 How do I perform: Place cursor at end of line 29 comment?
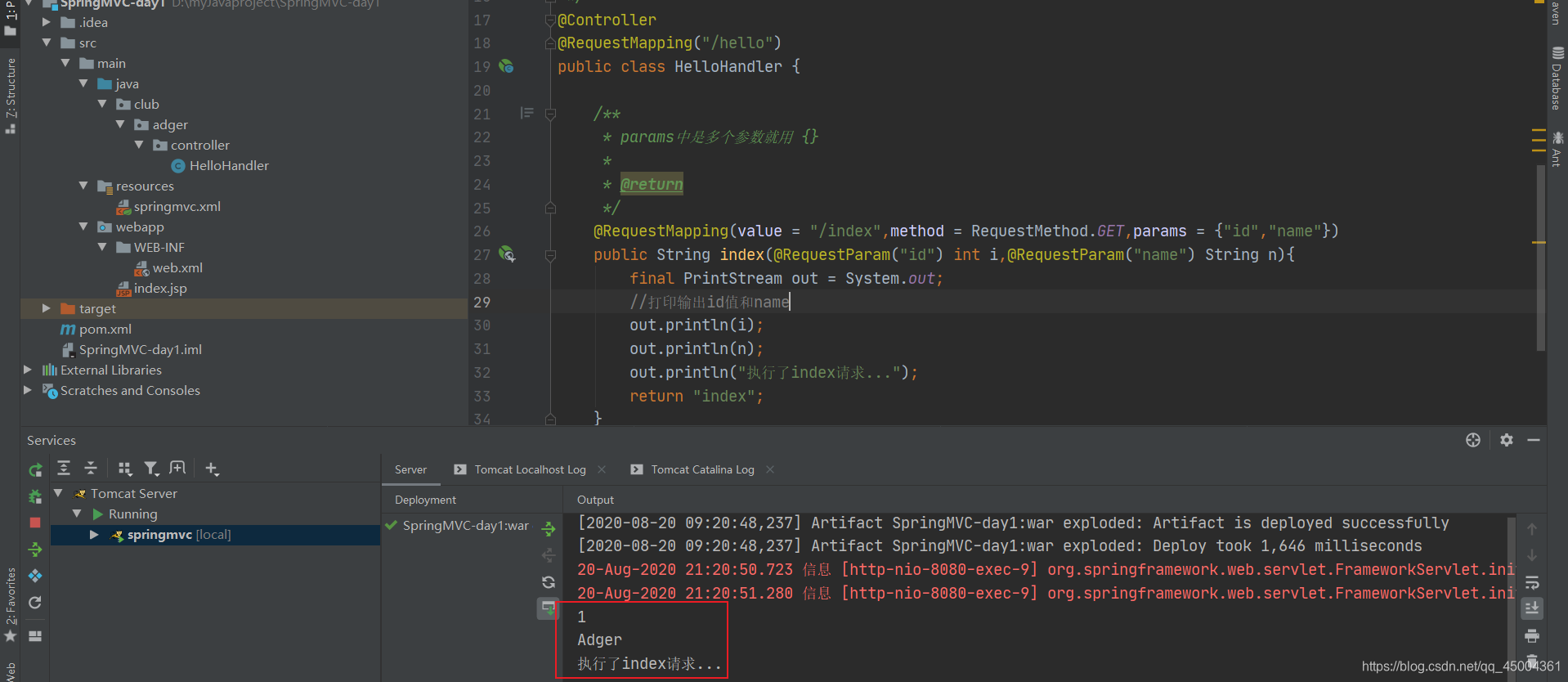point(791,303)
